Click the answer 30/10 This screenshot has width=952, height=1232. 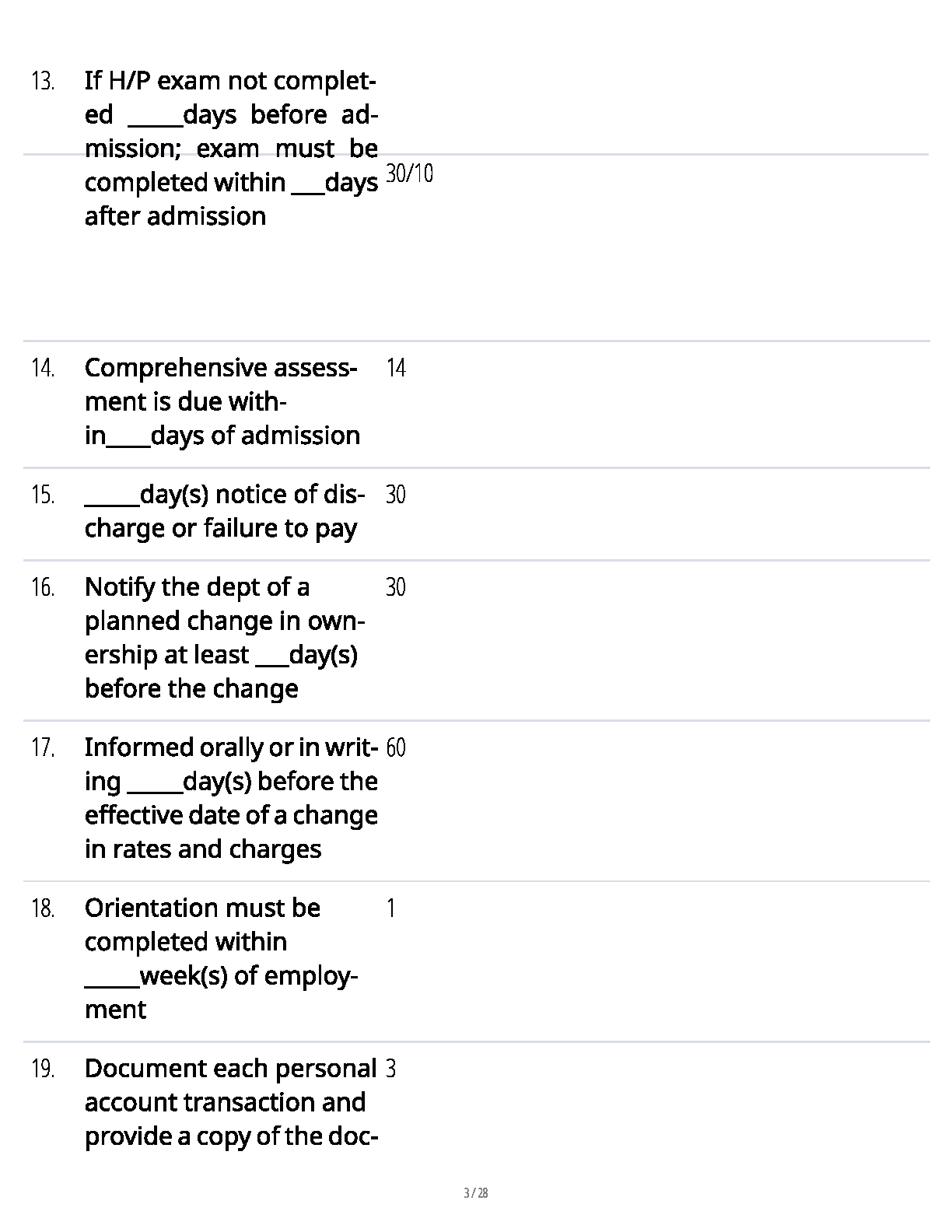point(409,173)
